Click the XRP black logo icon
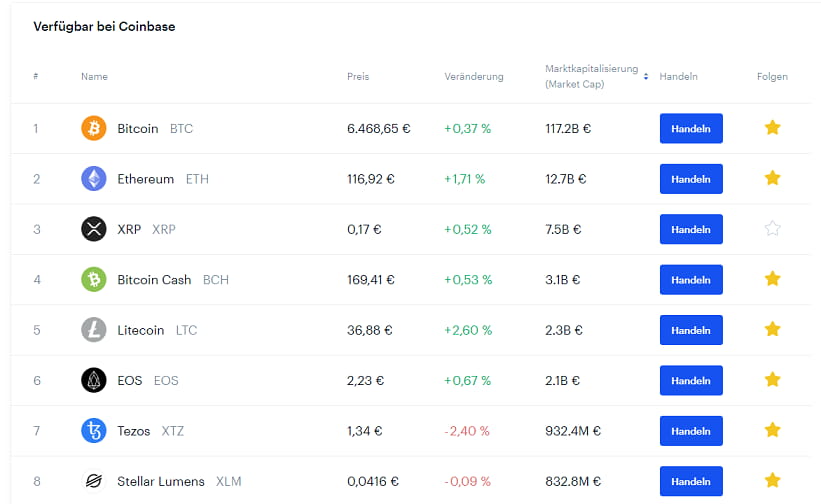 pyautogui.click(x=94, y=229)
